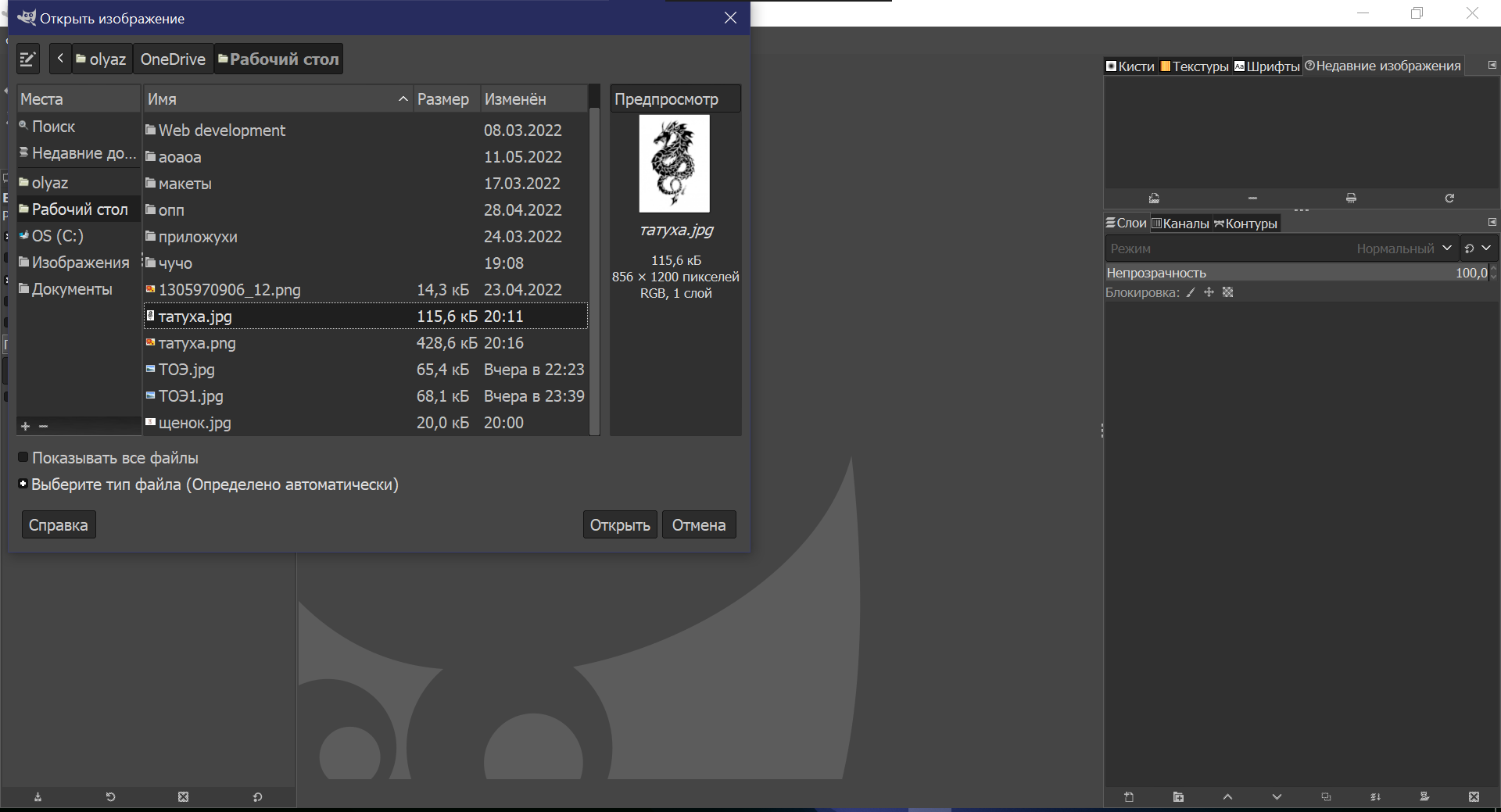This screenshot has height=812, width=1501.
Task: Click the 'Отмена' button
Action: click(x=699, y=525)
